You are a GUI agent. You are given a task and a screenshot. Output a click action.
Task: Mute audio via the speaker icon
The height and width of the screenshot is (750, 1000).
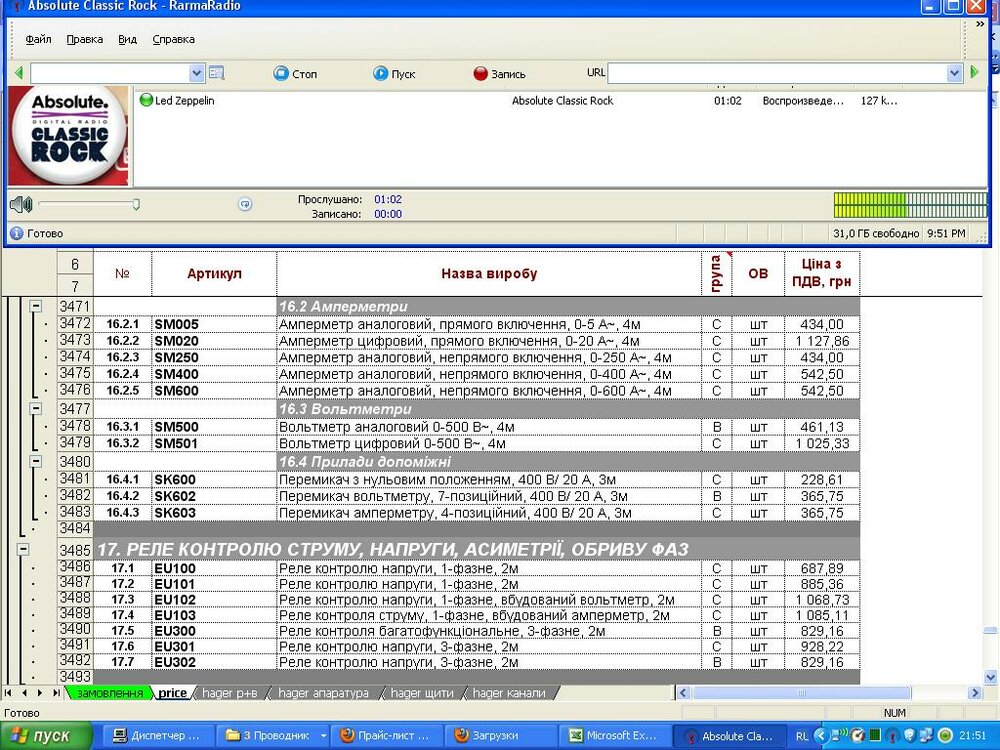click(x=20, y=205)
